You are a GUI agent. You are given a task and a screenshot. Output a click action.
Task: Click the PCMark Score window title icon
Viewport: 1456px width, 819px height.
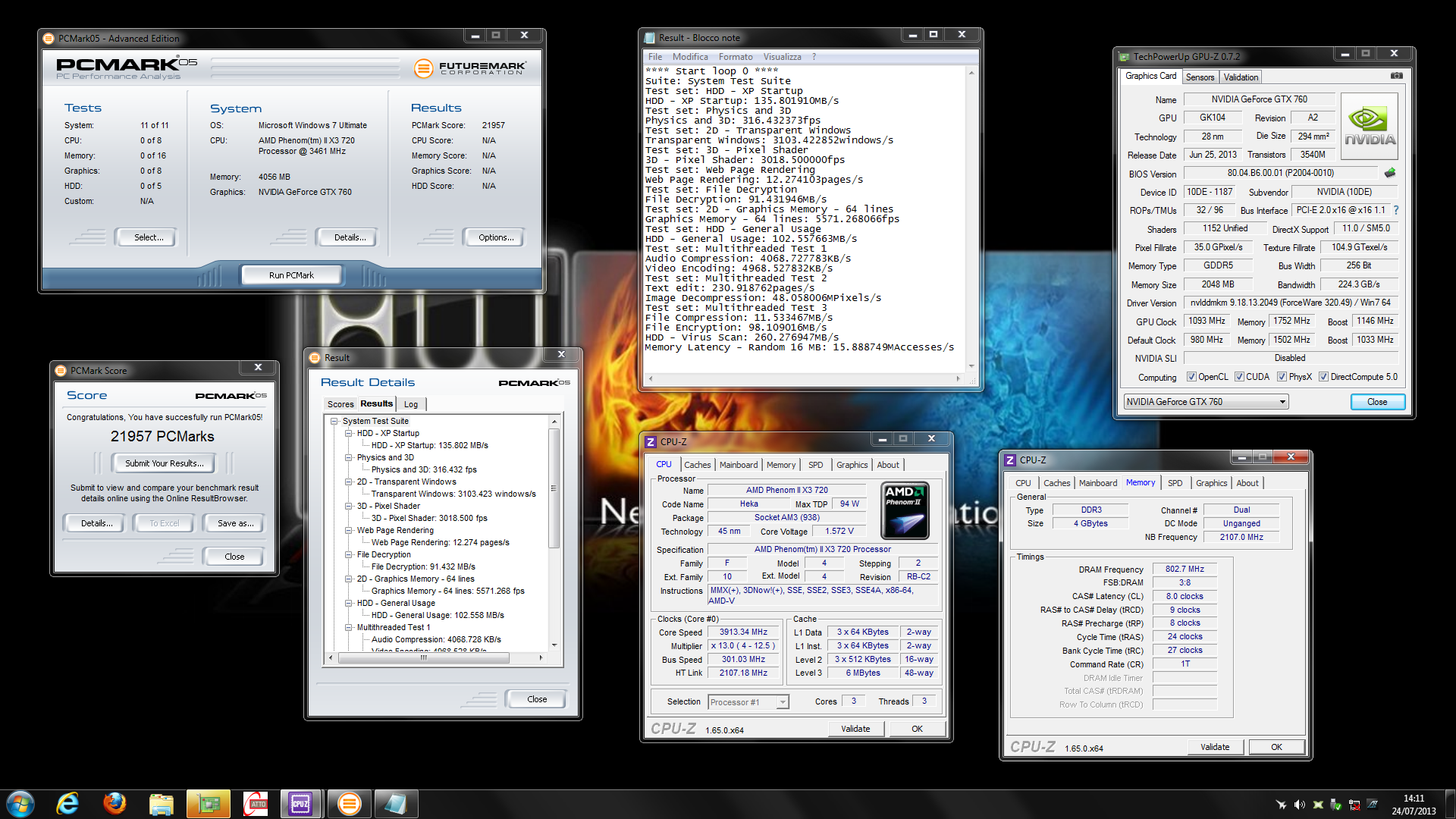pos(61,371)
